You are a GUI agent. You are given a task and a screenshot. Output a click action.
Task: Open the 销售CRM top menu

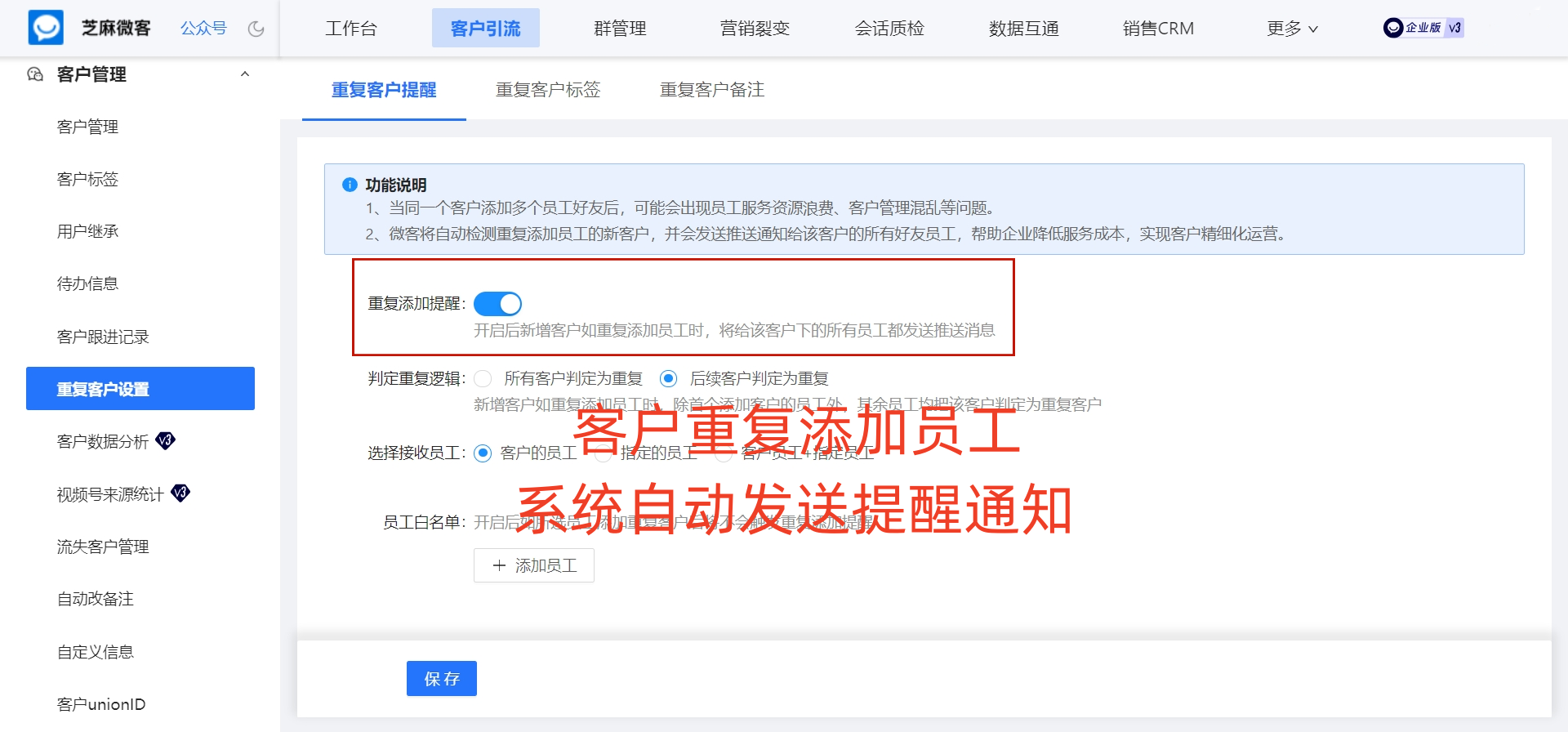pos(1158,29)
